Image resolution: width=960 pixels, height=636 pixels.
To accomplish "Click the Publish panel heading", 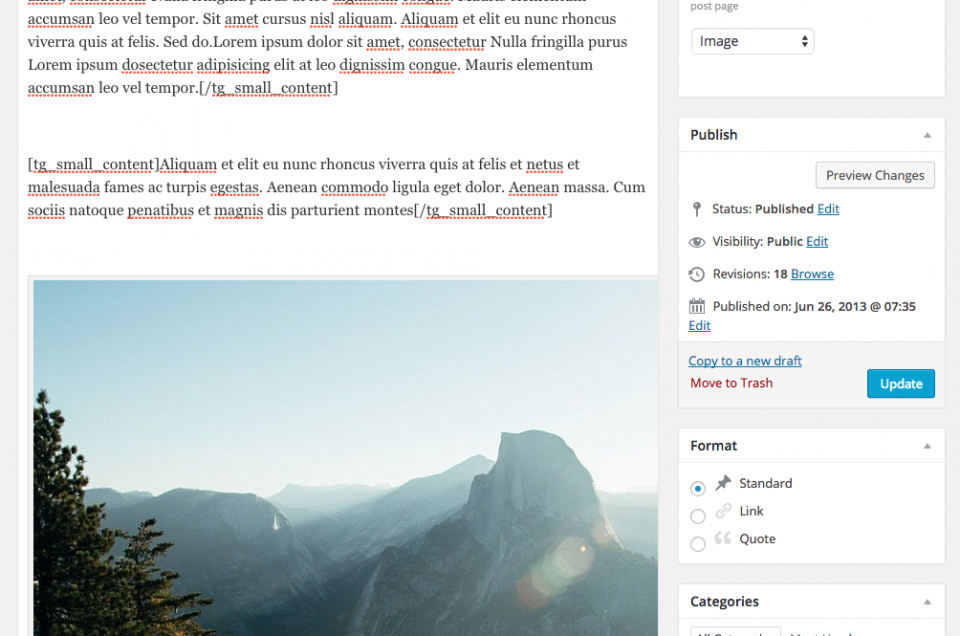I will (x=714, y=135).
